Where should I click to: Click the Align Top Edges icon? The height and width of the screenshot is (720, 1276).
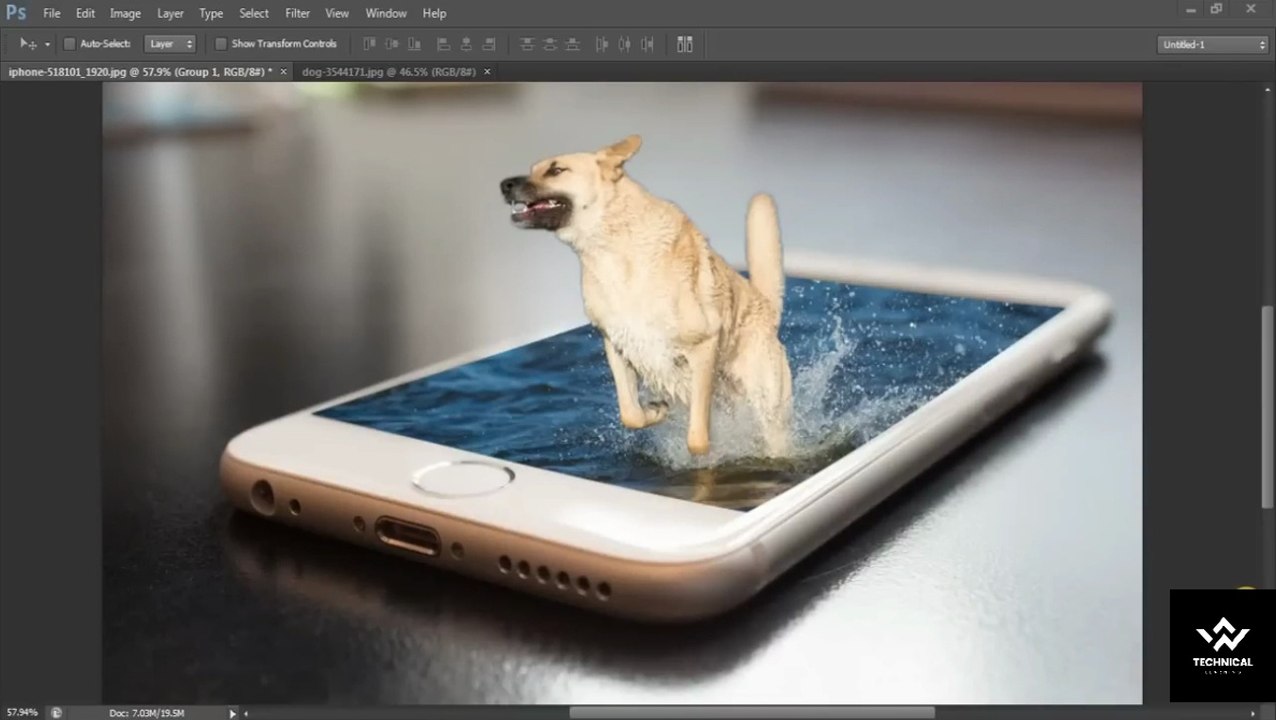[x=369, y=44]
